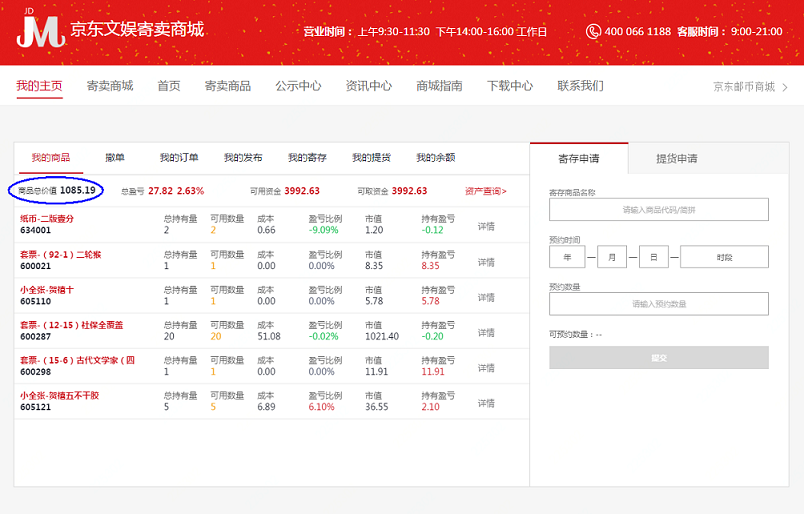Go to 公示中心 in navigation bar
The width and height of the screenshot is (804, 514).
(x=298, y=86)
